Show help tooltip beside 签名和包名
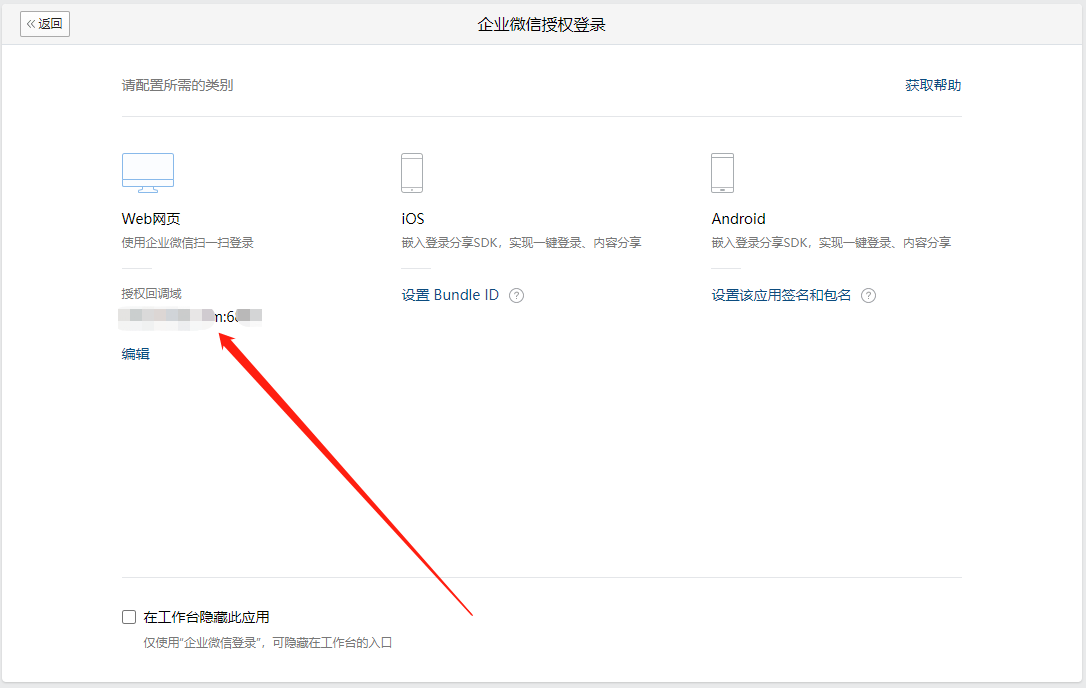Viewport: 1086px width, 688px height. tap(869, 296)
